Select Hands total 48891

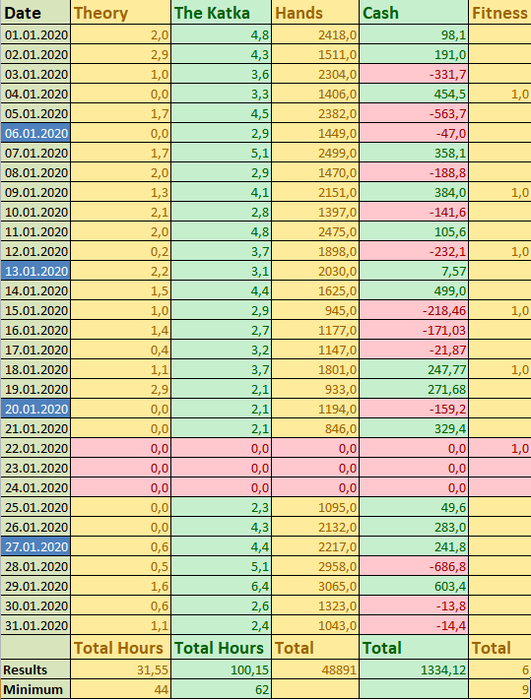(x=315, y=670)
